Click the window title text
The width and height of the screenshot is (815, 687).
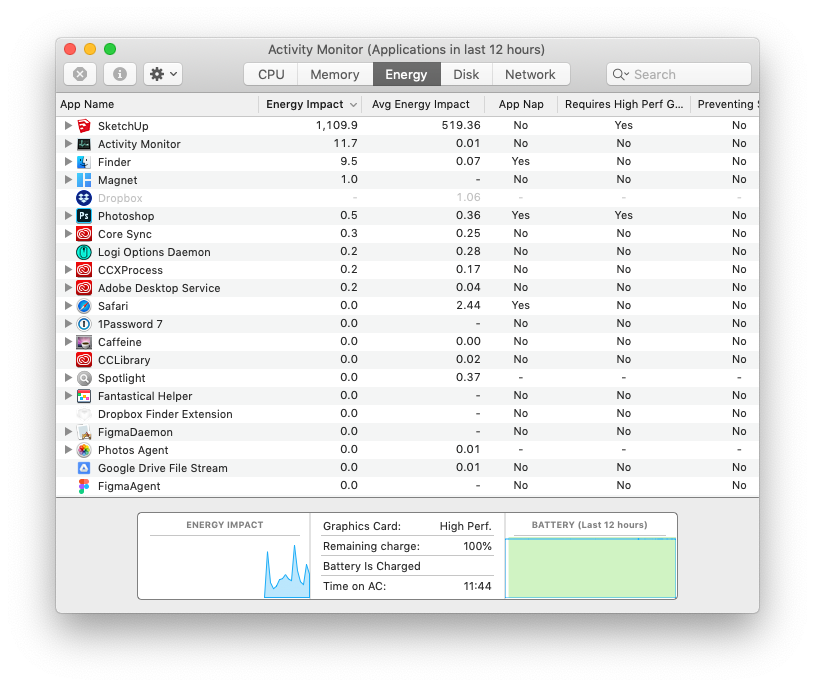click(406, 49)
